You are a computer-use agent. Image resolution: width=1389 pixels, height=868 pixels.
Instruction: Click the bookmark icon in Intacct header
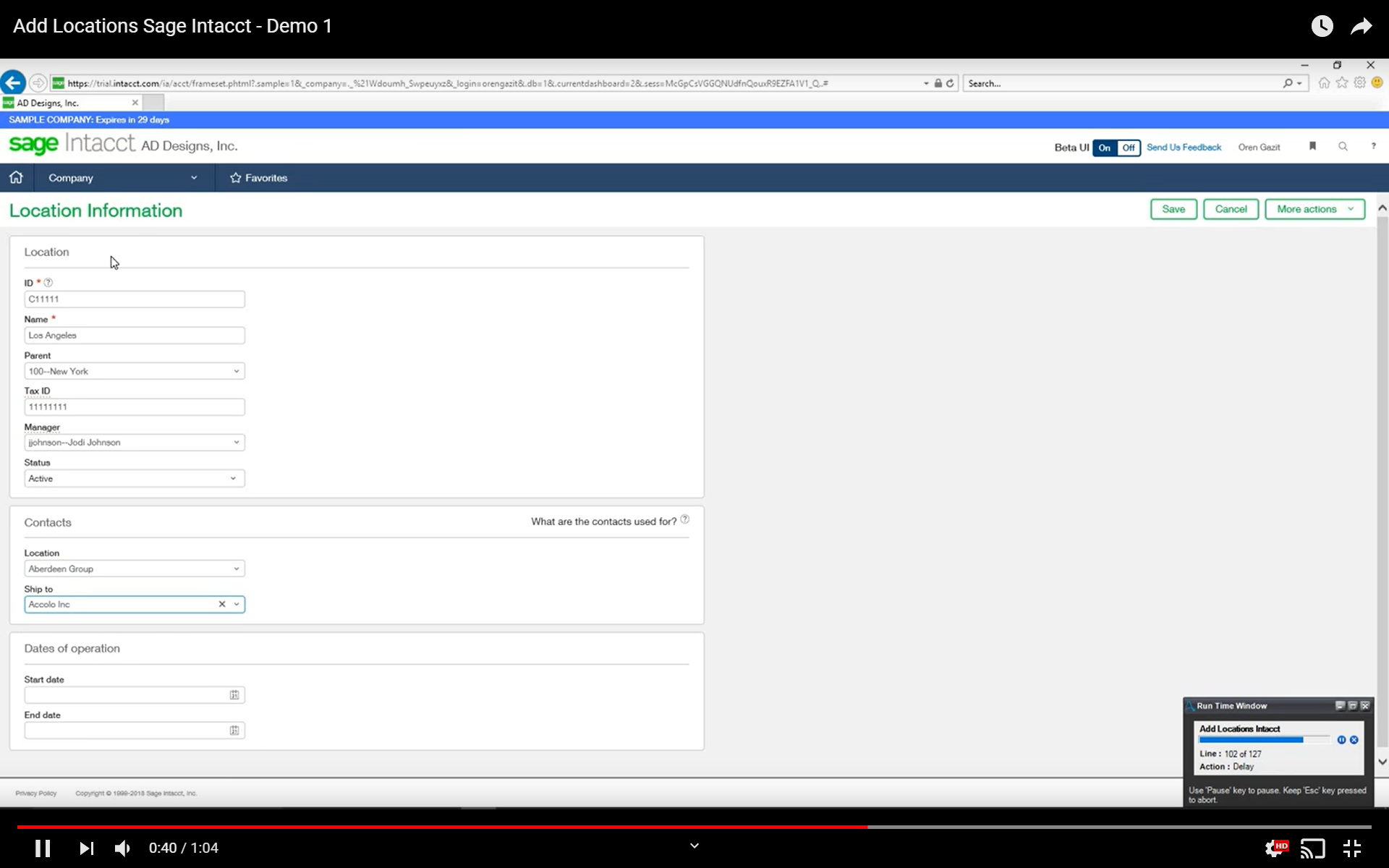point(1312,146)
